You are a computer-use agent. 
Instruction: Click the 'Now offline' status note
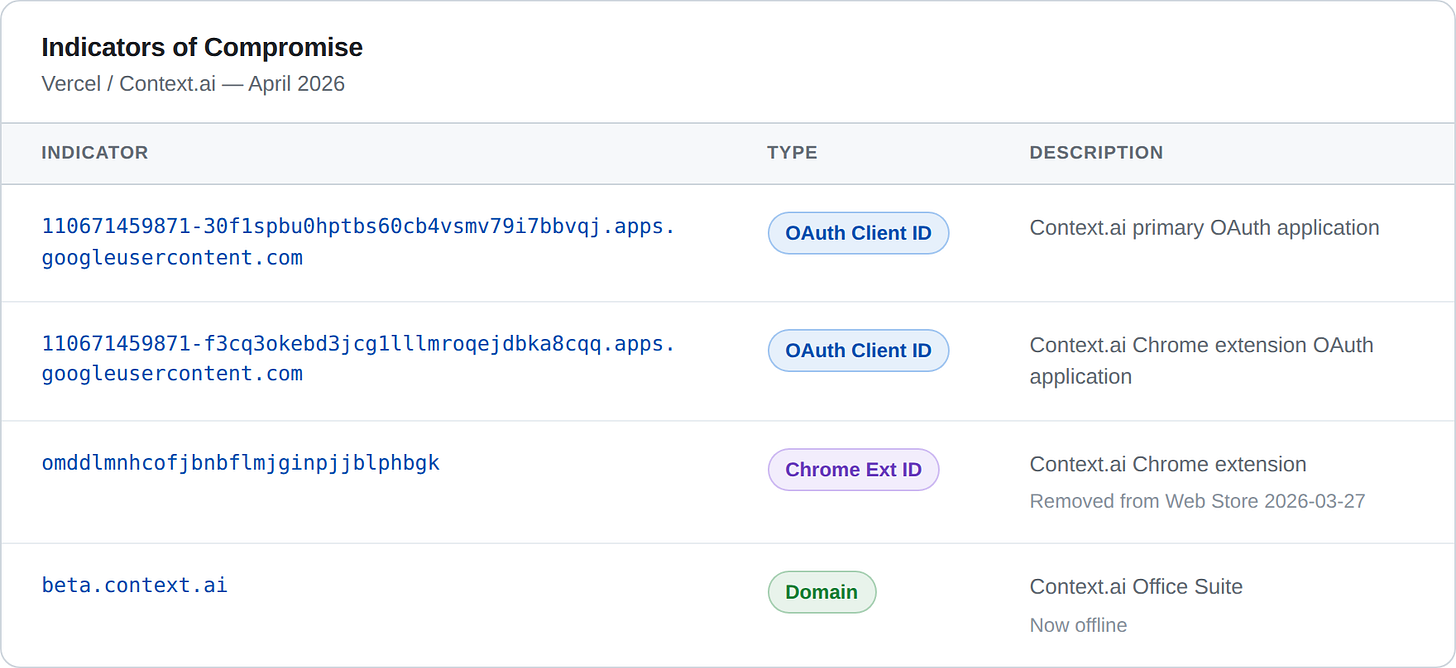coord(1078,625)
